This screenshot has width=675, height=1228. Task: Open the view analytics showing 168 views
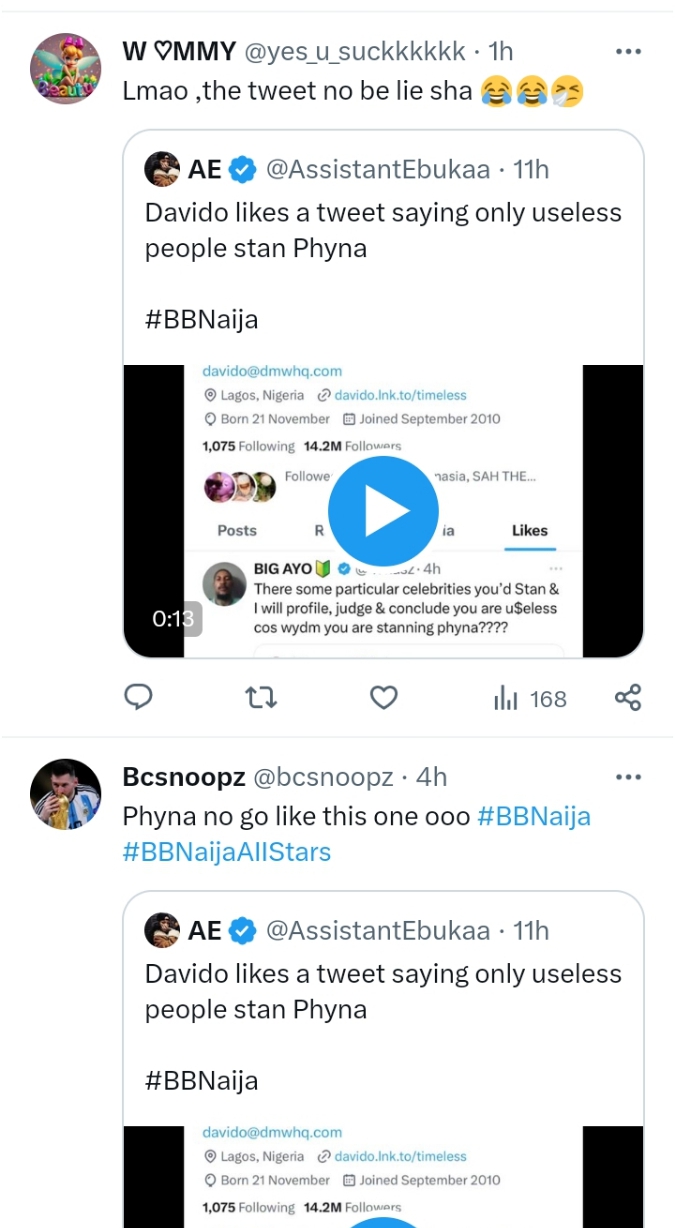point(528,698)
